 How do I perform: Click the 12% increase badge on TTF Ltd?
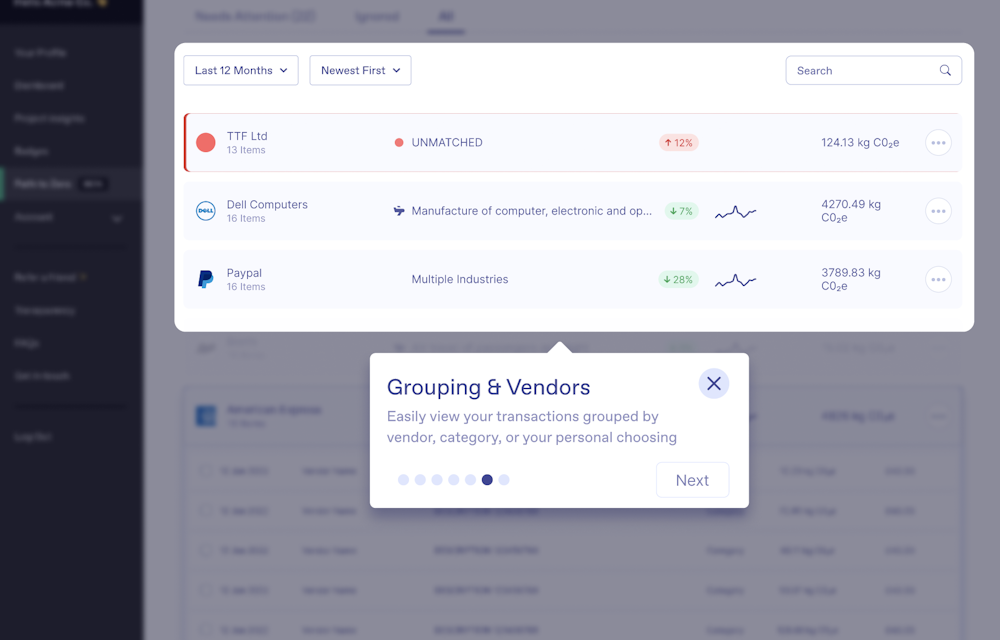[x=678, y=143]
